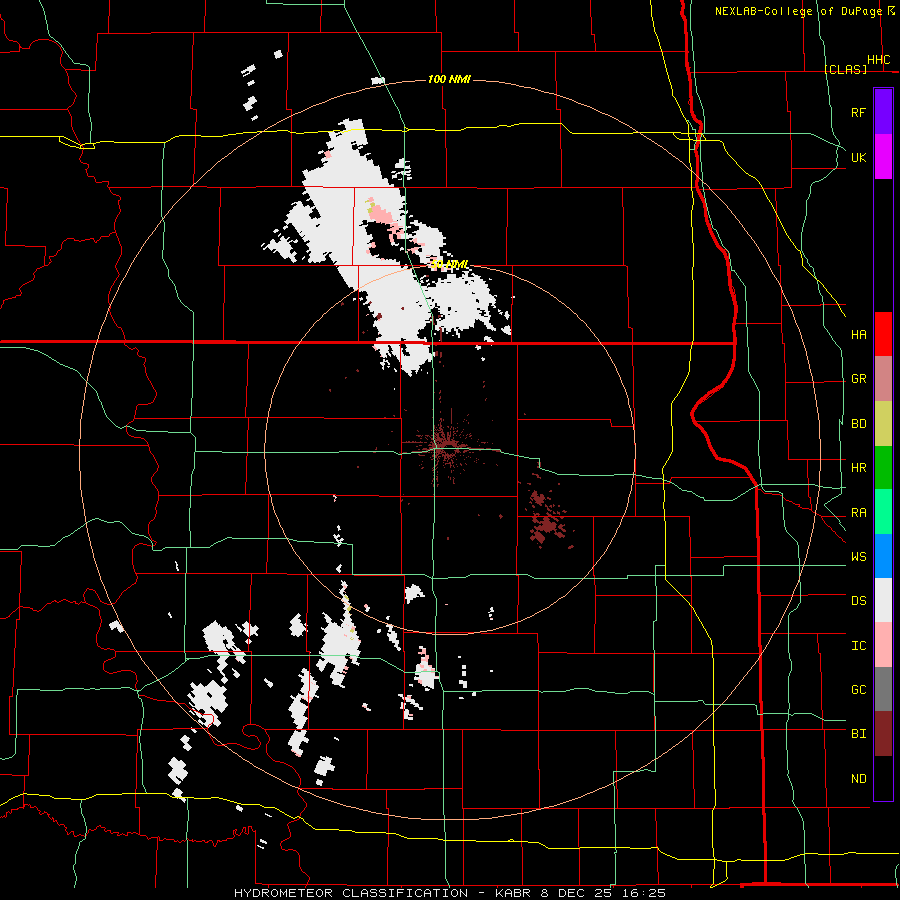Click the RA legend label
This screenshot has height=900, width=900.
pyautogui.click(x=858, y=513)
